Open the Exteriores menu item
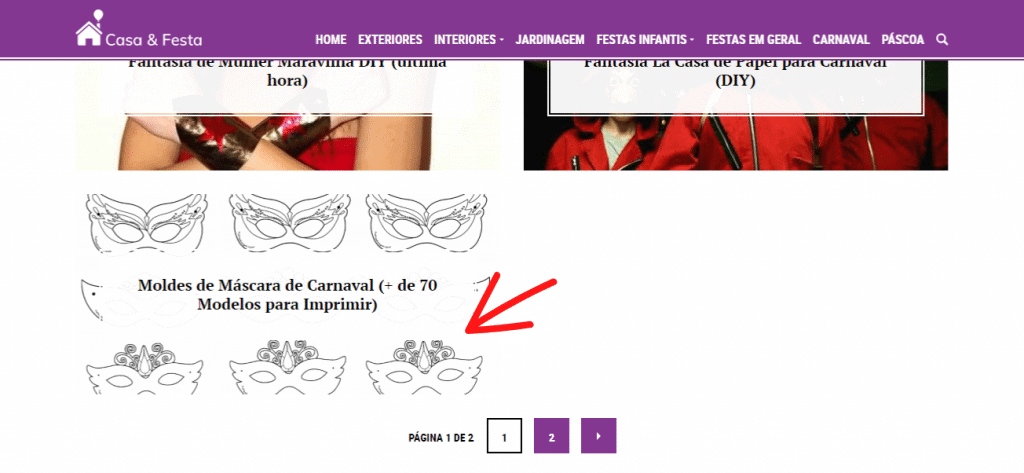The width and height of the screenshot is (1024, 473). point(390,39)
